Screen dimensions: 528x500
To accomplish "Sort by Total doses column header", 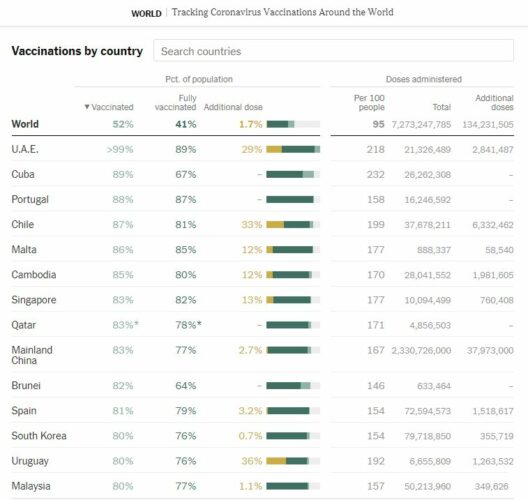I will 441,107.
